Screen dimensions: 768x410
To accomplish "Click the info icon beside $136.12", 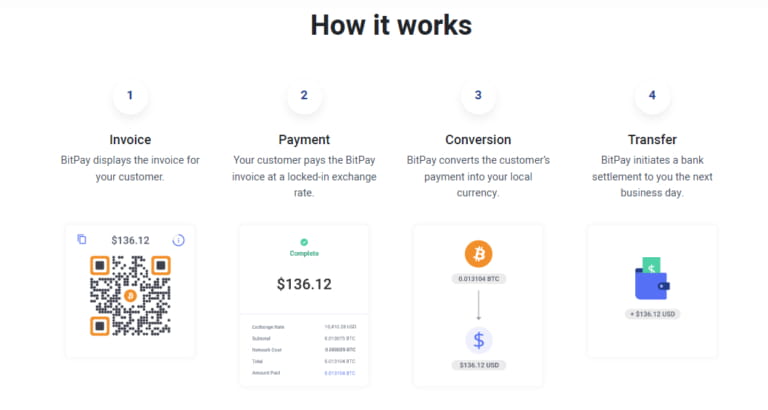I will tap(179, 240).
